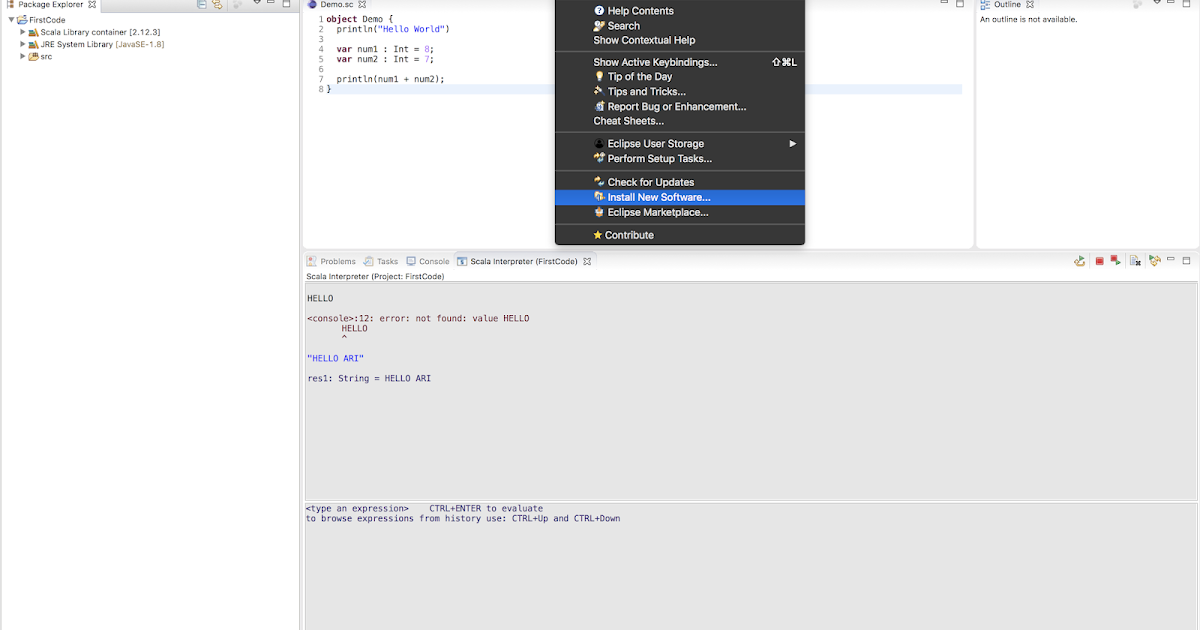Clear the Scala interpreter console output
1200x630 pixels.
coord(1134,261)
